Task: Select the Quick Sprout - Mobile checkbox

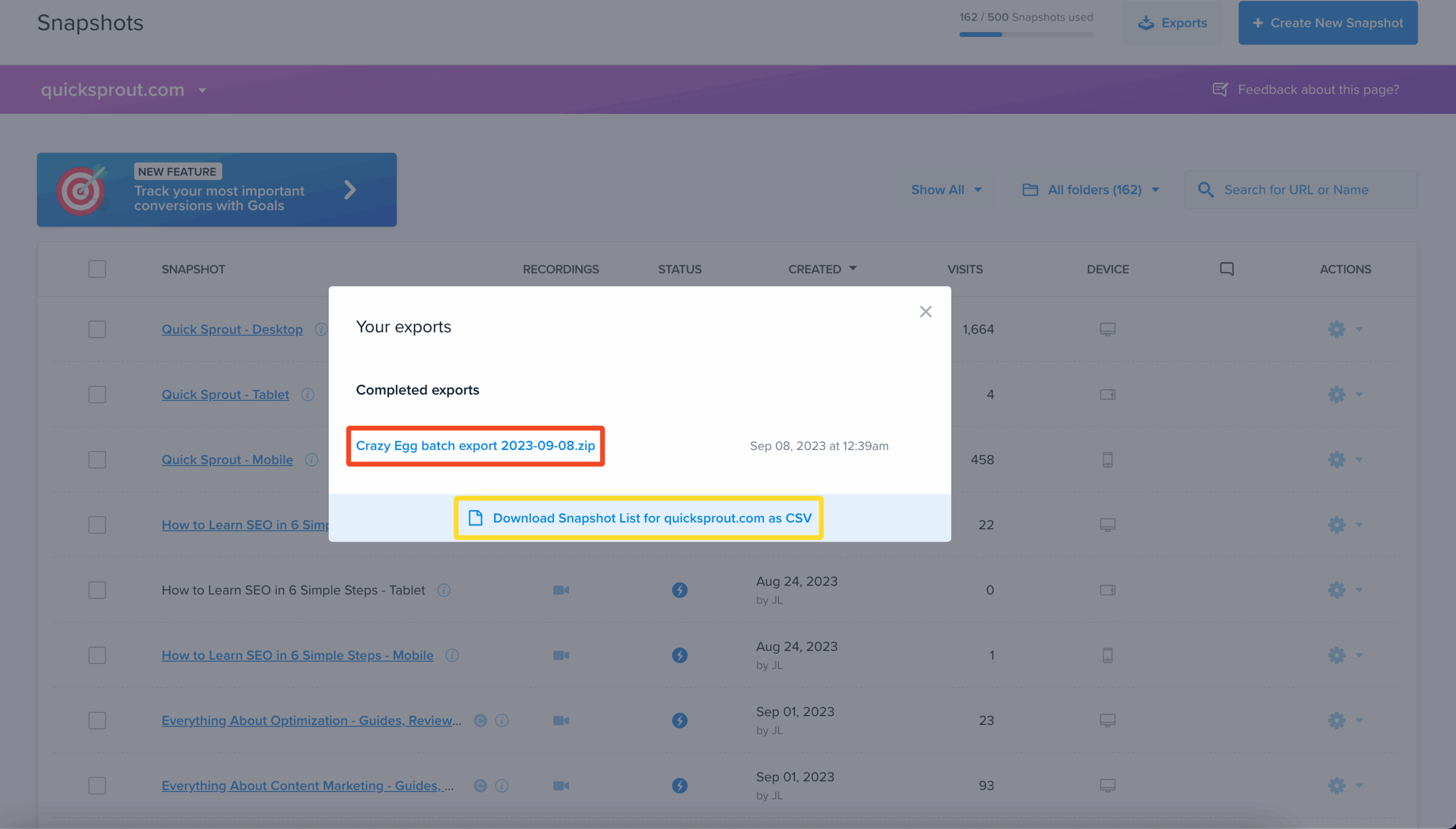Action: [97, 460]
